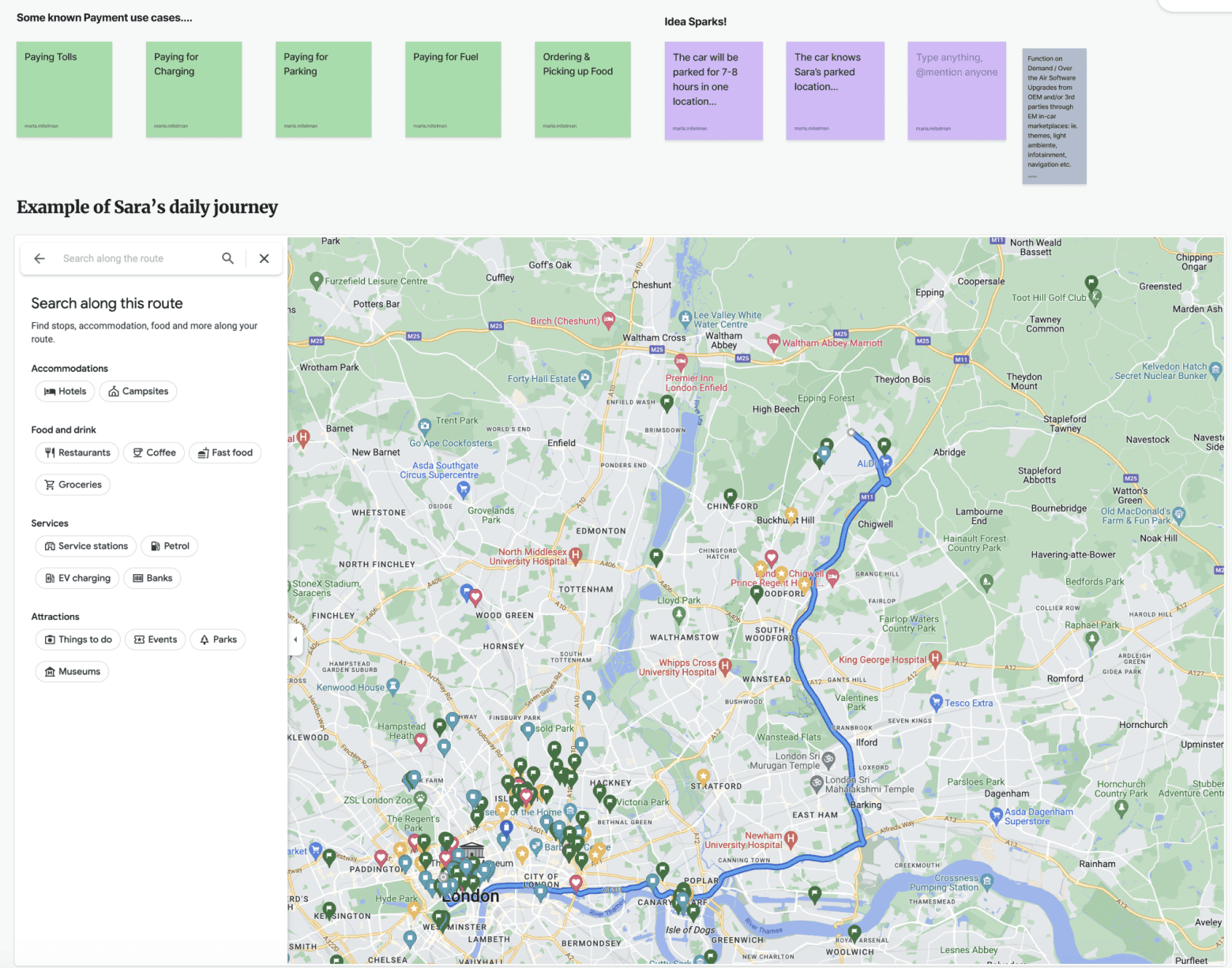Click the Asda Dagenham Superstore pin

[x=996, y=815]
